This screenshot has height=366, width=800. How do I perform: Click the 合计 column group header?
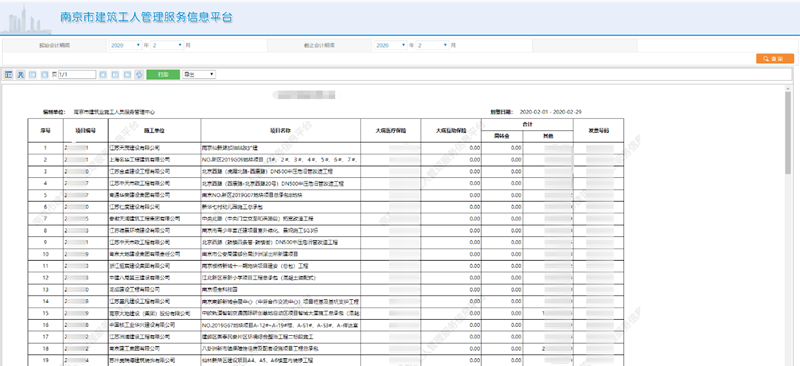527,124
